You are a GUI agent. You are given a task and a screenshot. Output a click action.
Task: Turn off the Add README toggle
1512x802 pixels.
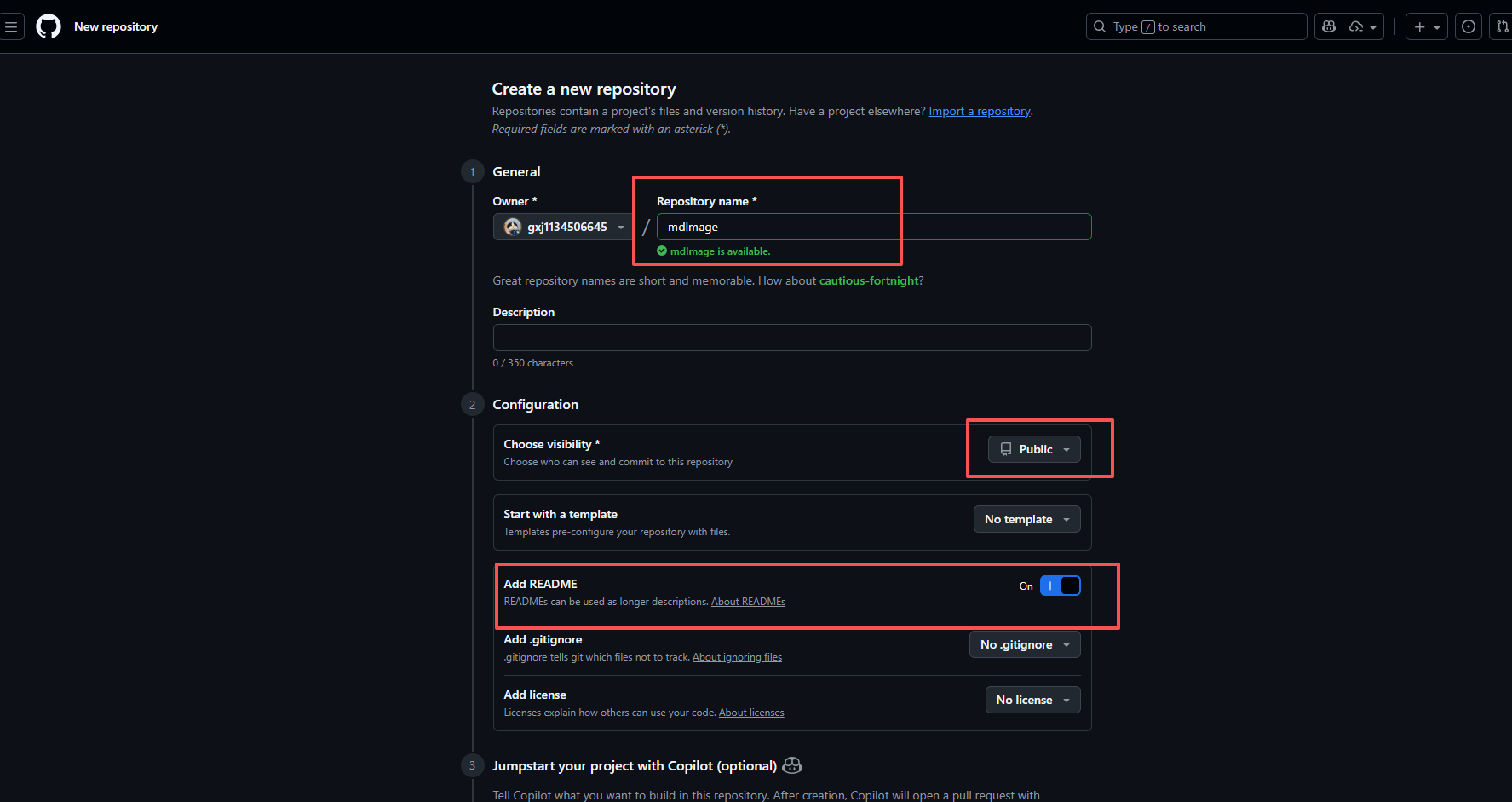pos(1060,586)
